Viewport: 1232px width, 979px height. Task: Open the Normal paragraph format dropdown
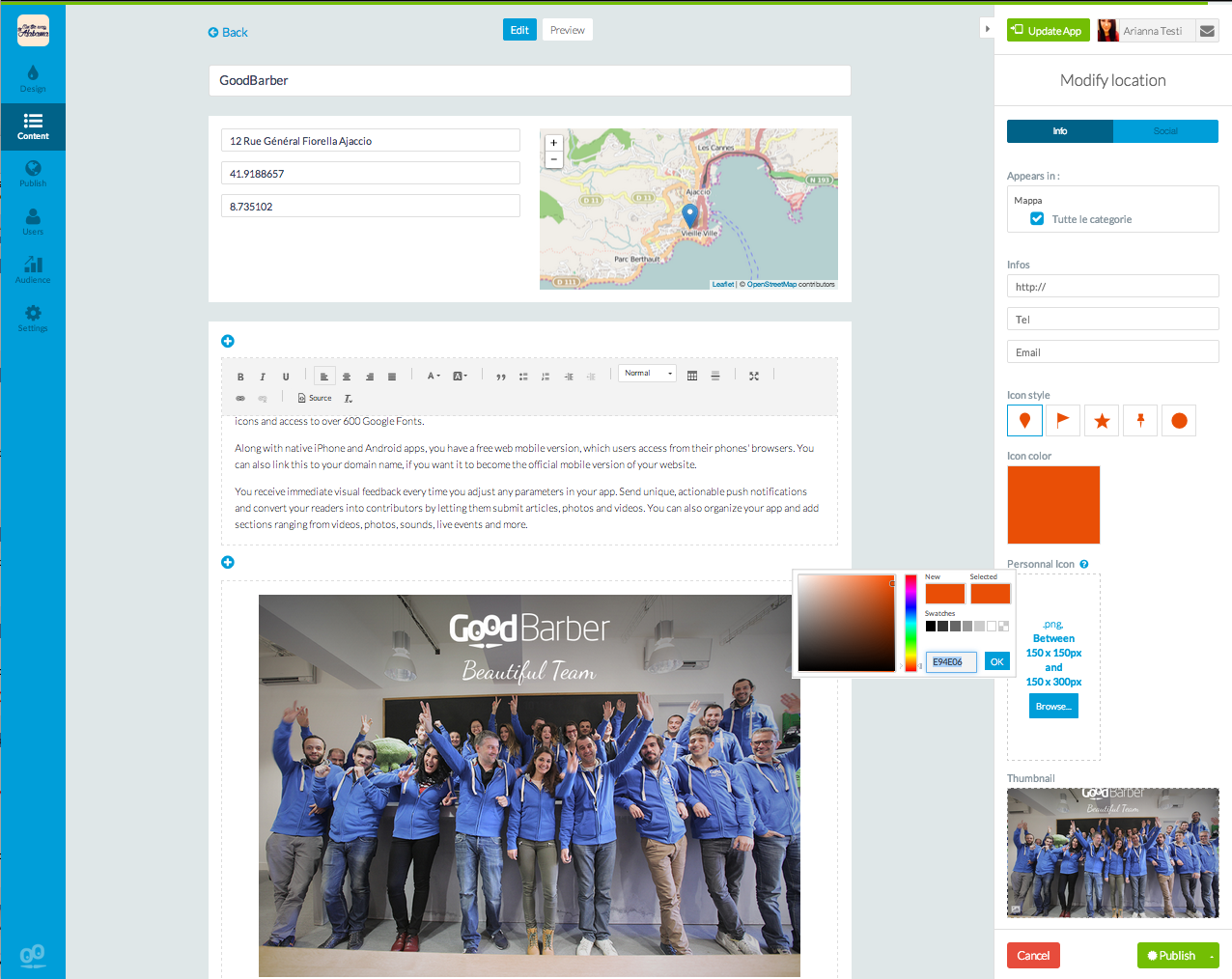647,374
